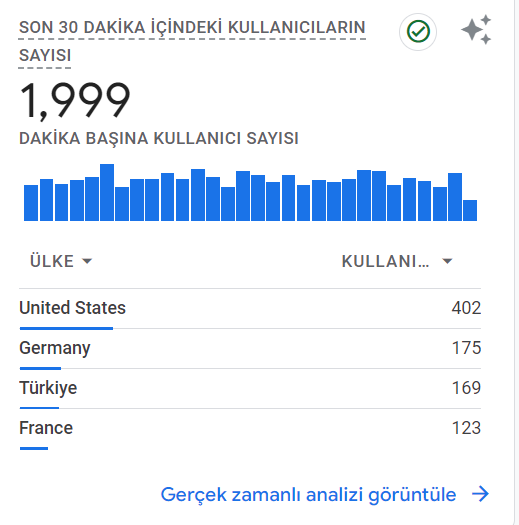This screenshot has height=525, width=519.
Task: Click the Germany blue progress bar
Action: [x=40, y=368]
